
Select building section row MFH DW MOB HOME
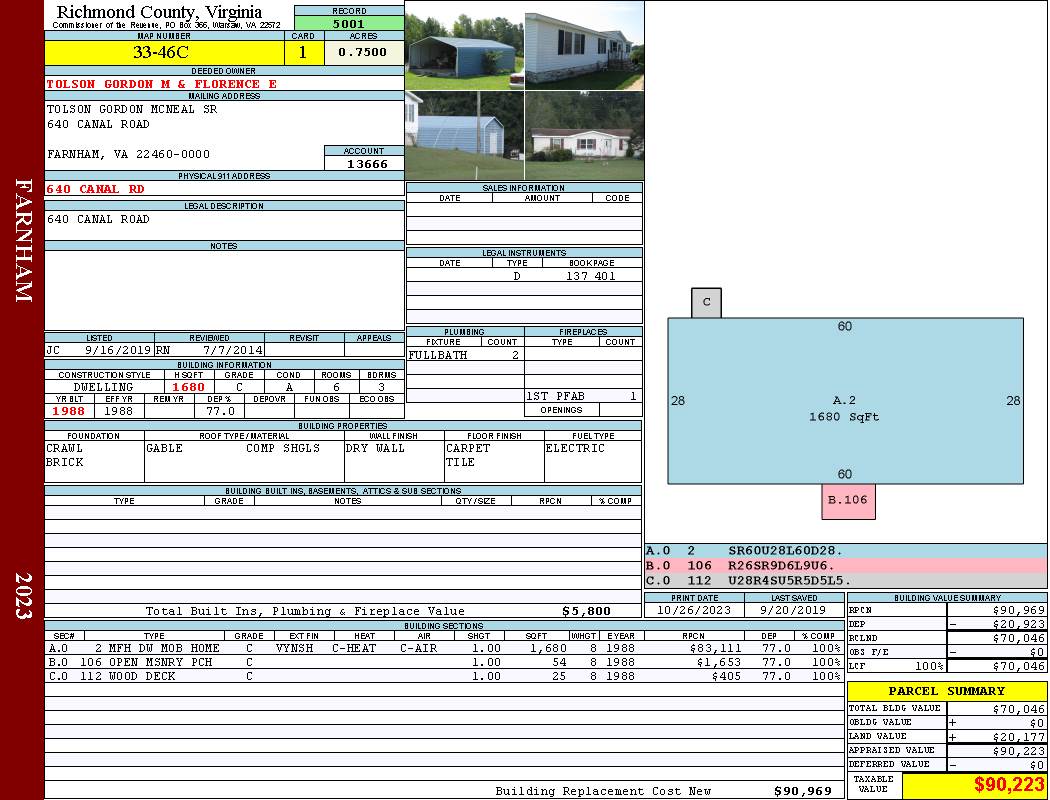[445, 648]
